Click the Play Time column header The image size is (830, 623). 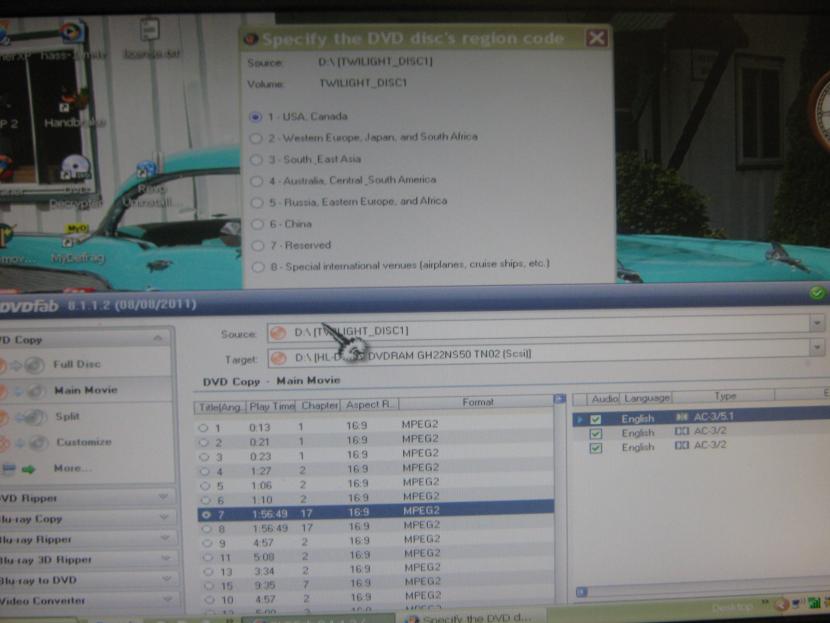click(x=271, y=407)
